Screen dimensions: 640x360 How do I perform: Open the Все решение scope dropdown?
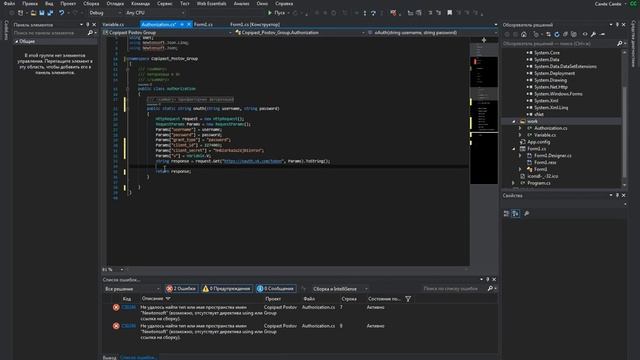pyautogui.click(x=132, y=289)
